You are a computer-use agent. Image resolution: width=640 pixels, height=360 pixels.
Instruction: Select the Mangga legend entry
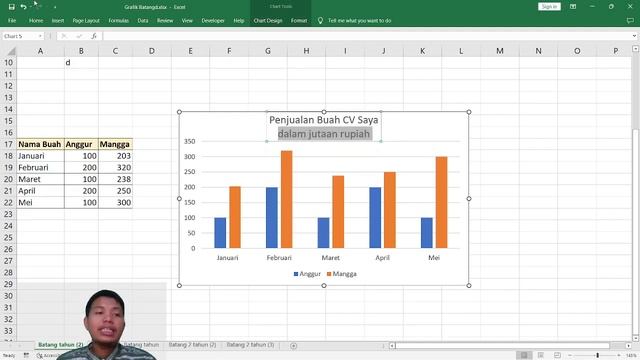(x=342, y=274)
